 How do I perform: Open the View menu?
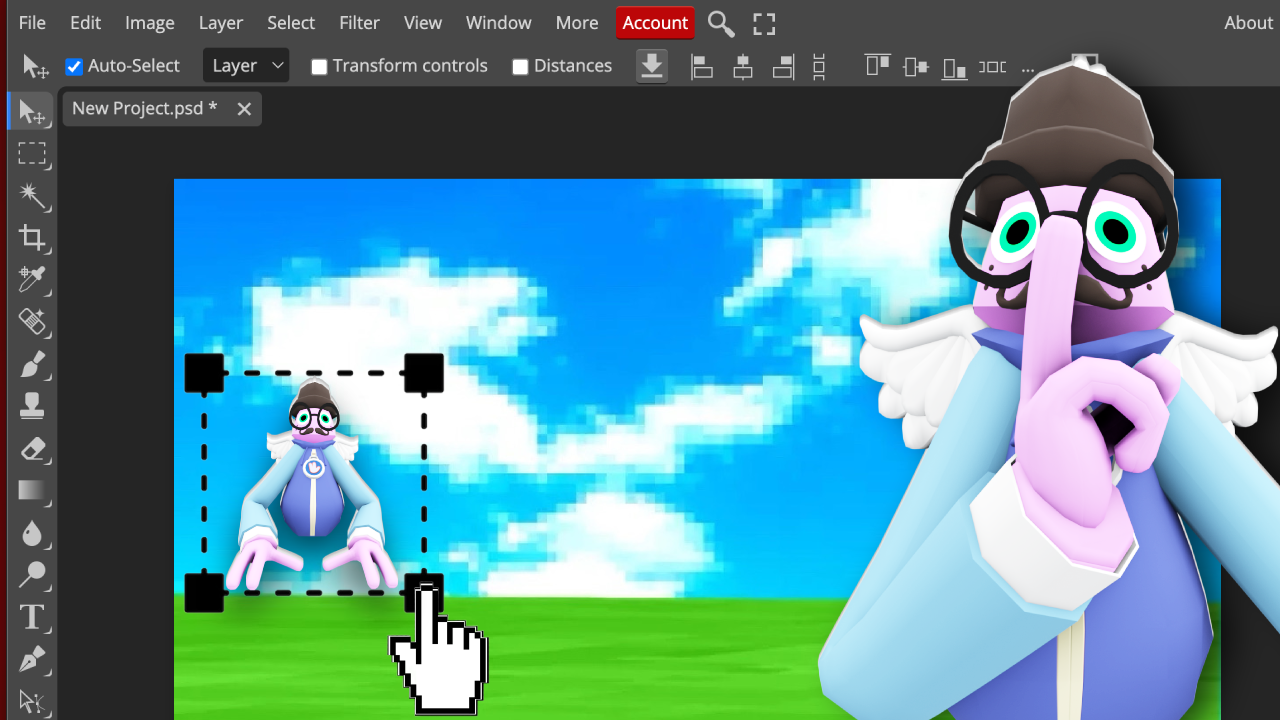coord(423,23)
